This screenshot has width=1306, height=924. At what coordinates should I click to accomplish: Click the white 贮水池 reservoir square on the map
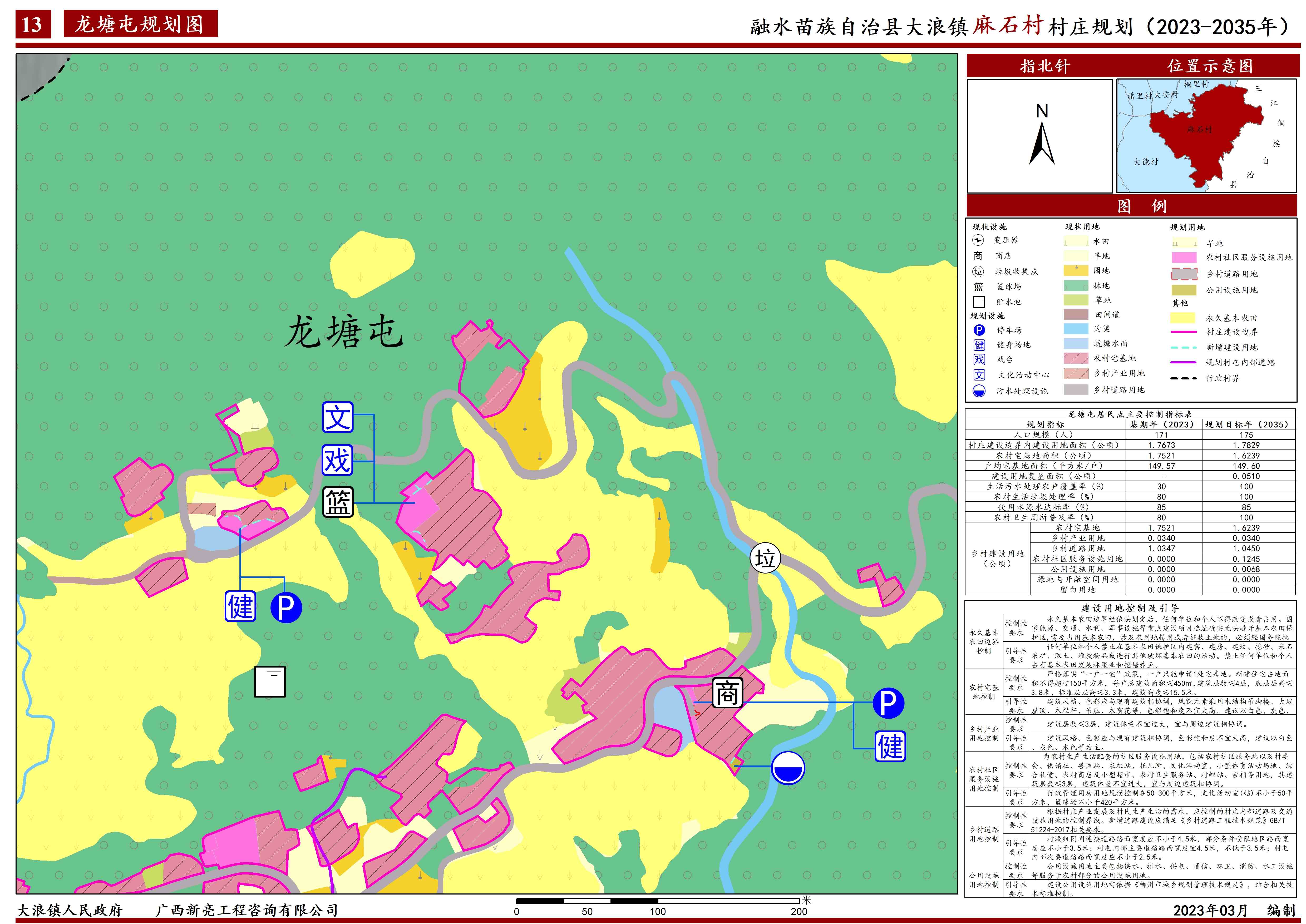pos(270,682)
